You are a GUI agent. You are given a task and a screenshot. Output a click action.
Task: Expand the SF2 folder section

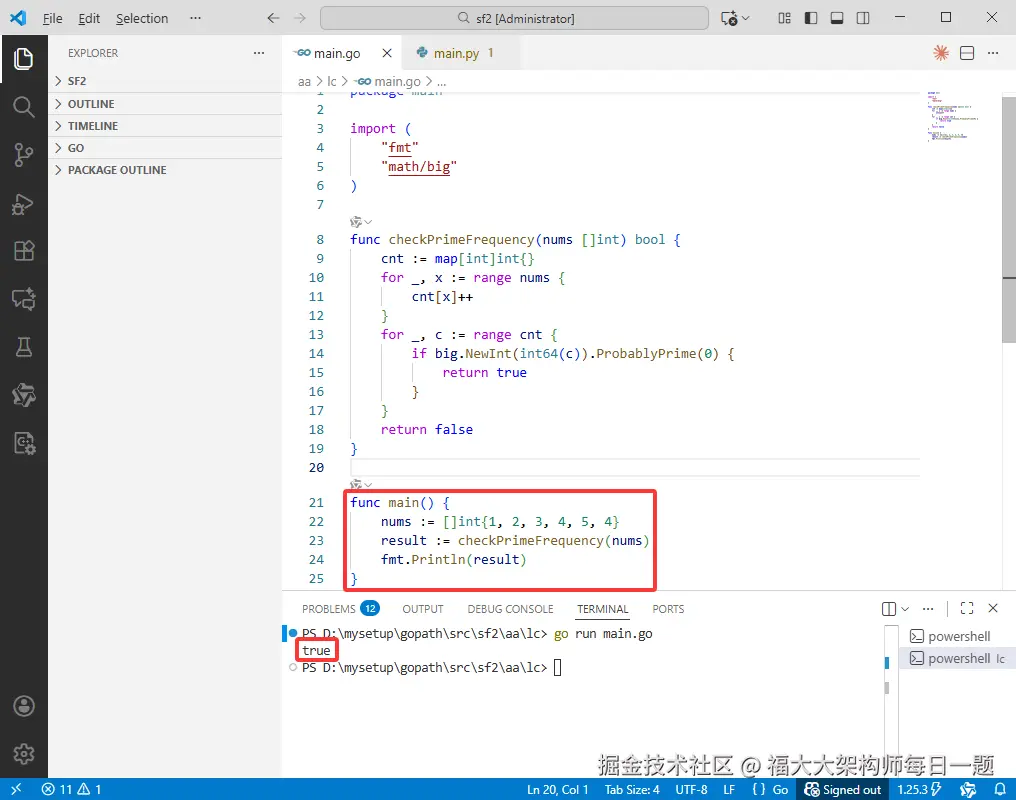(x=165, y=81)
